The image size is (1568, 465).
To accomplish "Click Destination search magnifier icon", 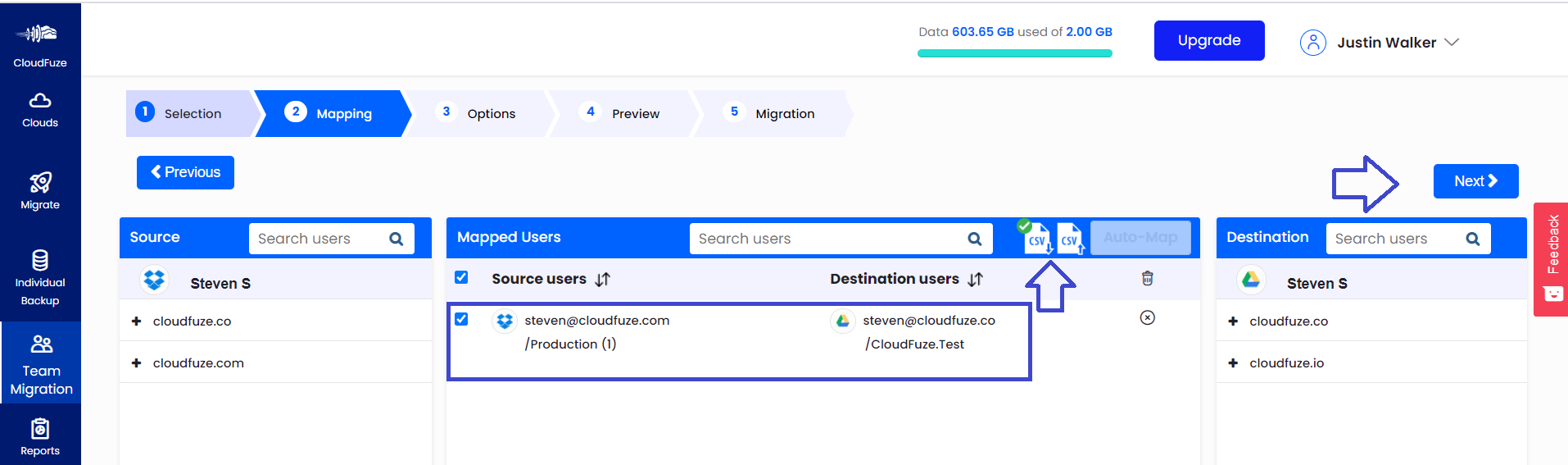I will pos(1473,239).
